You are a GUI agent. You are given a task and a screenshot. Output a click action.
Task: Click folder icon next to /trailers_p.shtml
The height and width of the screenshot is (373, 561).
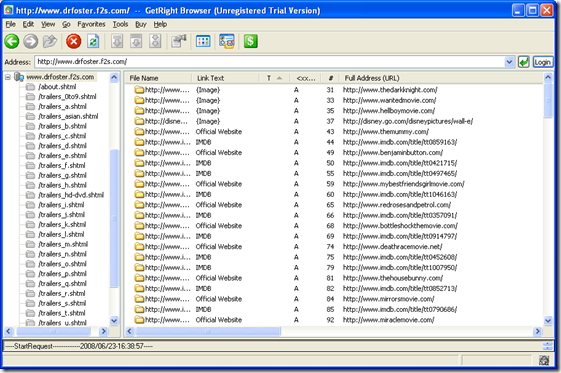pos(31,274)
